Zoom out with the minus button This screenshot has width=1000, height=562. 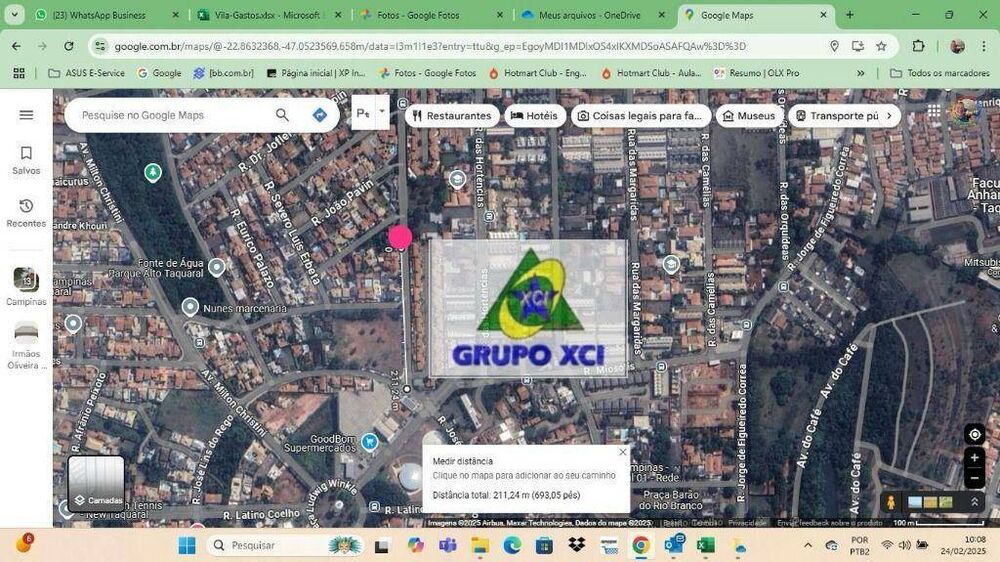pos(975,478)
